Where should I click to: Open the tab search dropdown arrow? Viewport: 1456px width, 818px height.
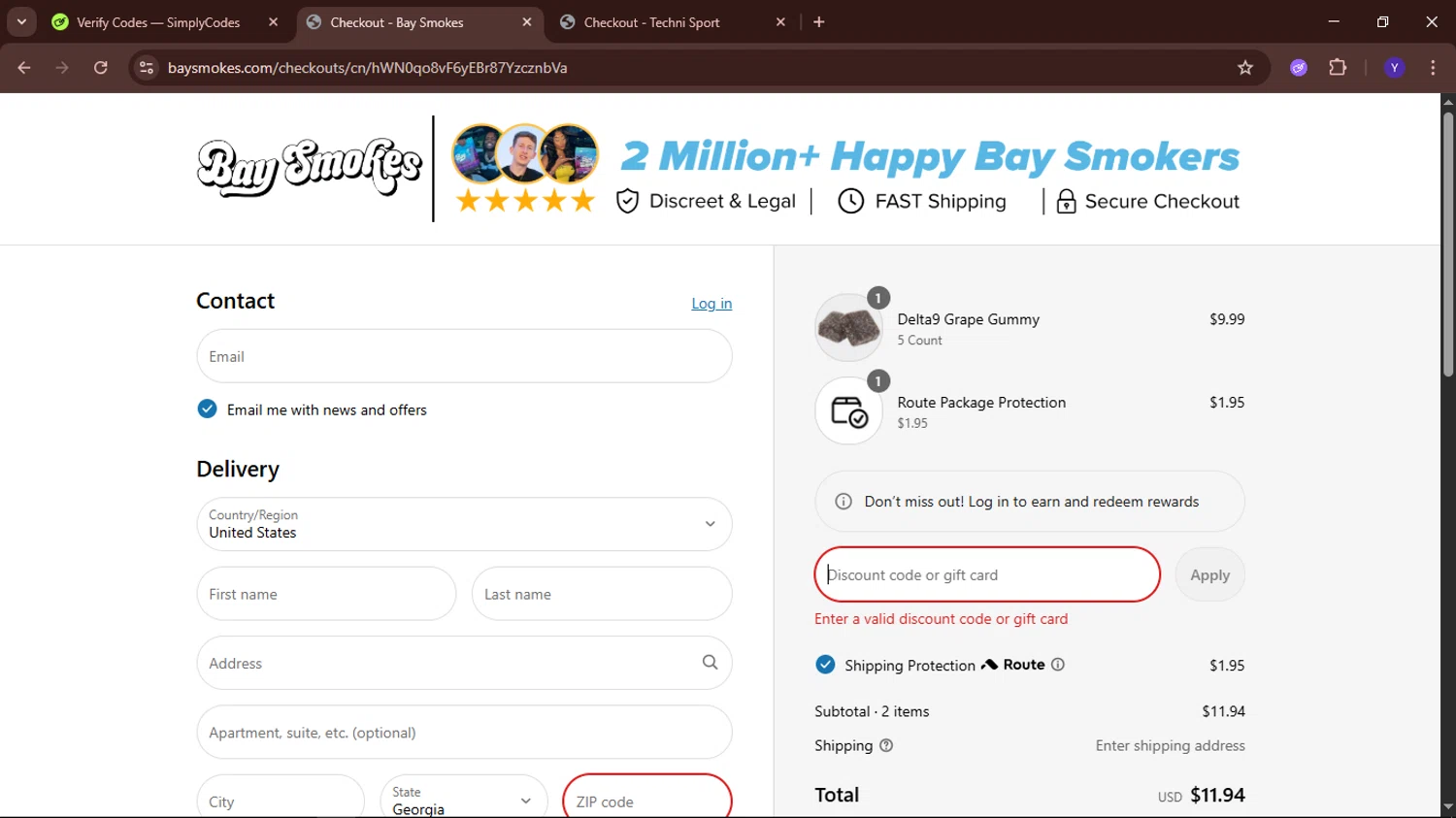click(21, 21)
